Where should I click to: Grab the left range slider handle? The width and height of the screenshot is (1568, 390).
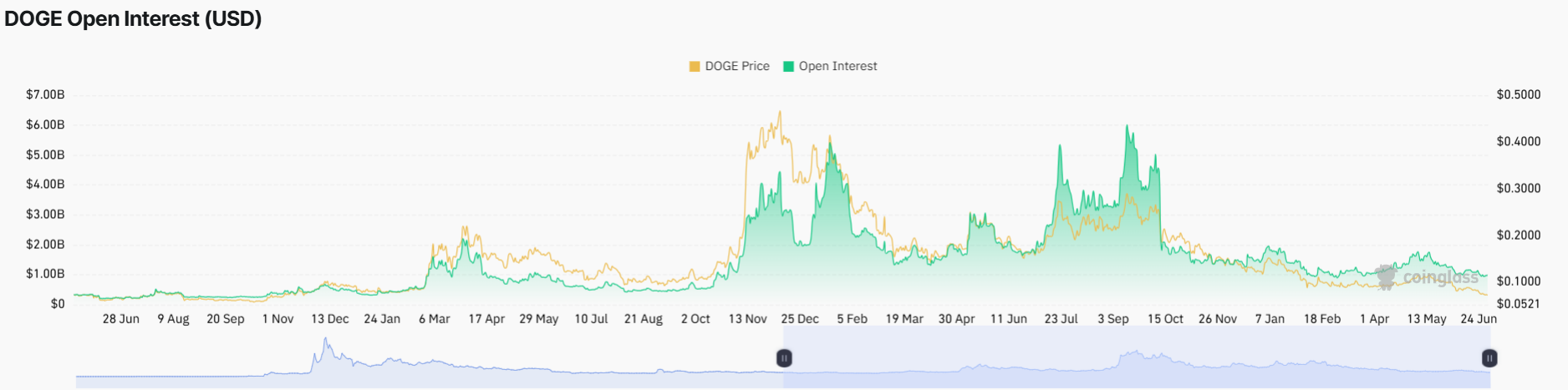tap(784, 358)
